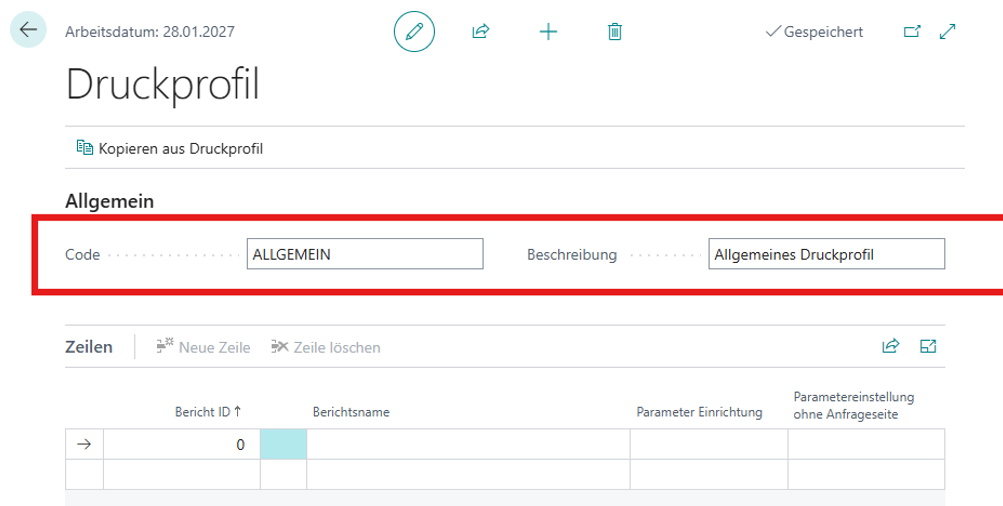Click the Berichtsname column header

pyautogui.click(x=351, y=411)
